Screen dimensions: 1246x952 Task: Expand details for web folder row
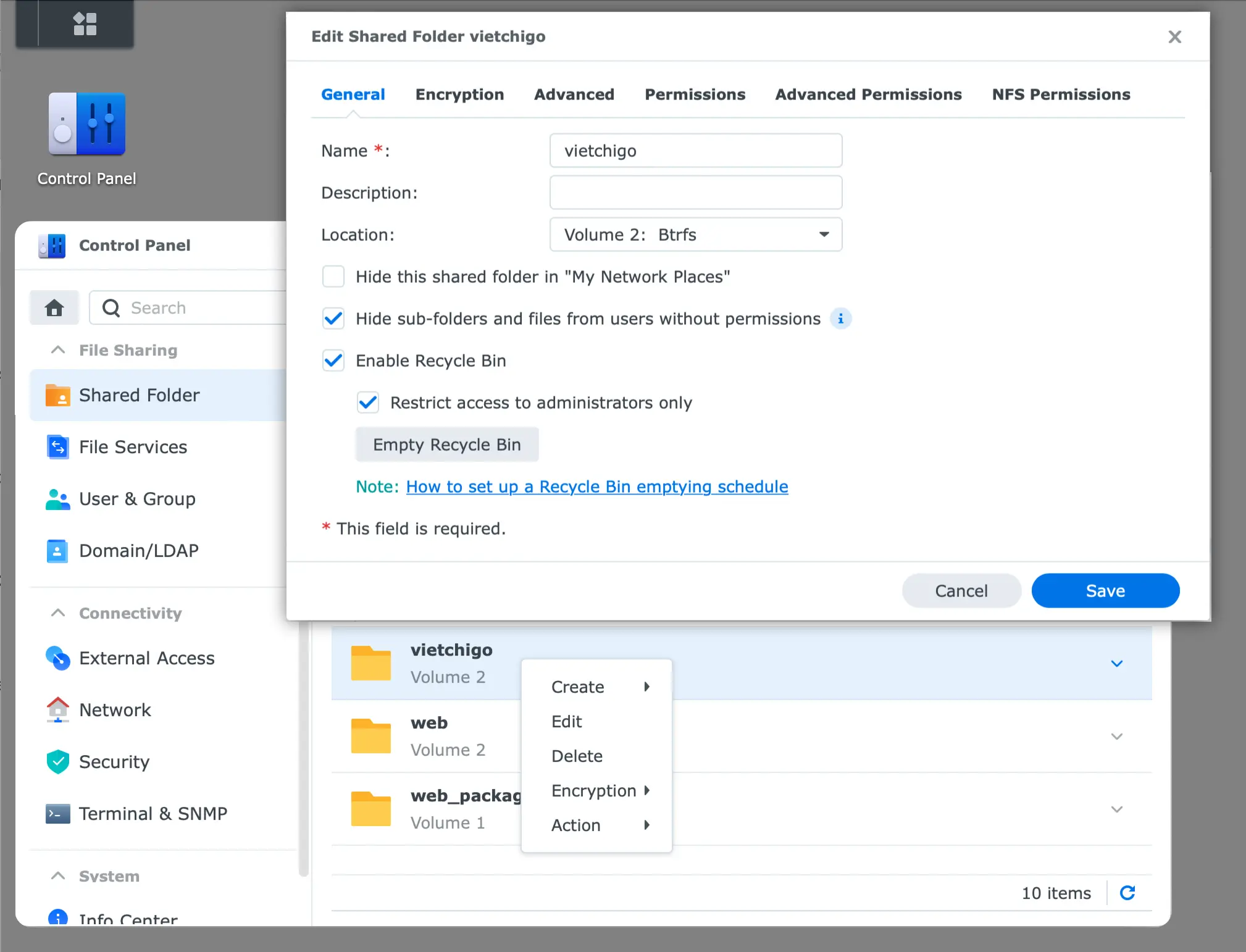1116,737
